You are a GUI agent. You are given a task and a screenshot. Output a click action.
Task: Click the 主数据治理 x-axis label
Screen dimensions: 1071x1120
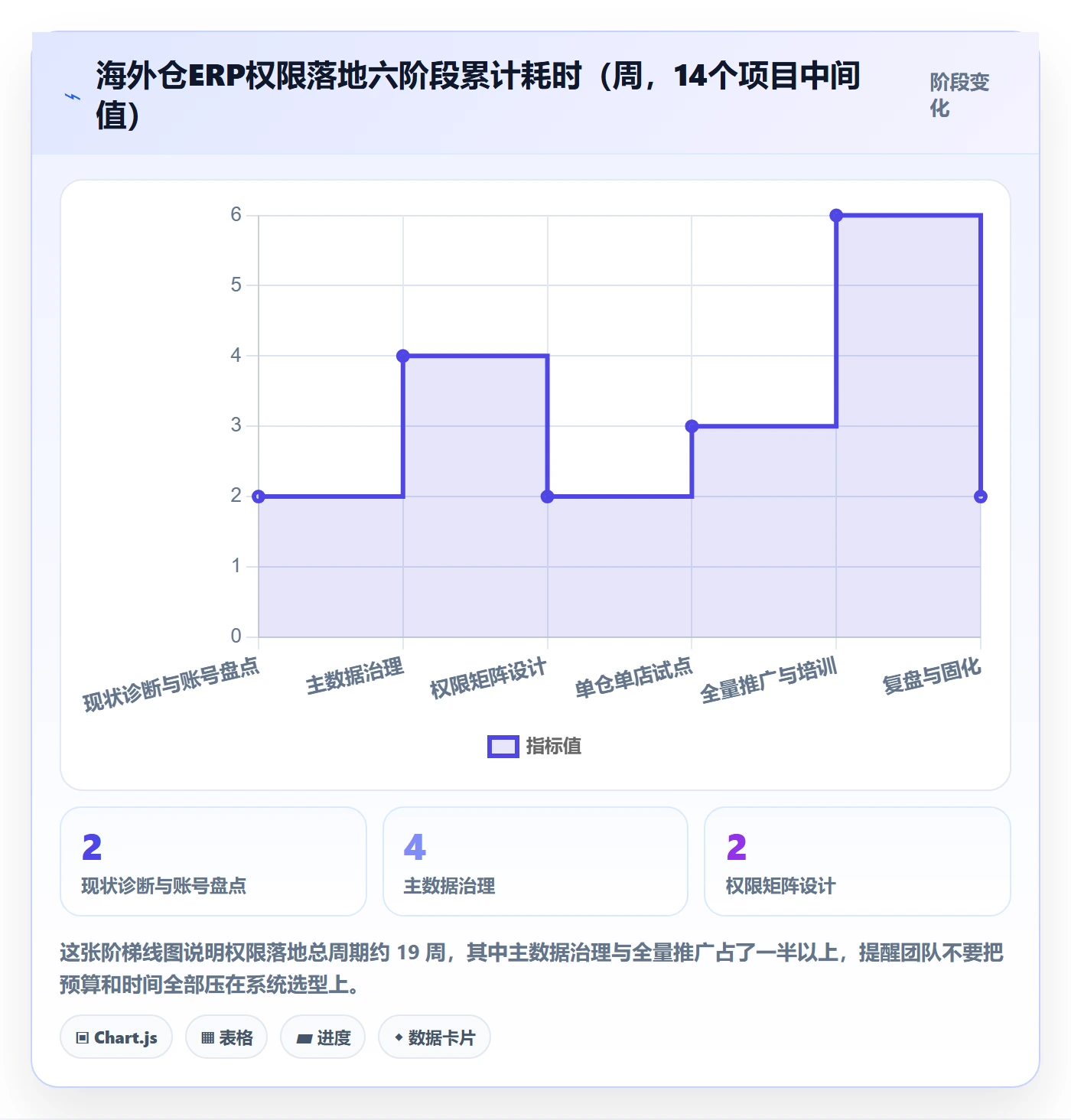(x=355, y=676)
